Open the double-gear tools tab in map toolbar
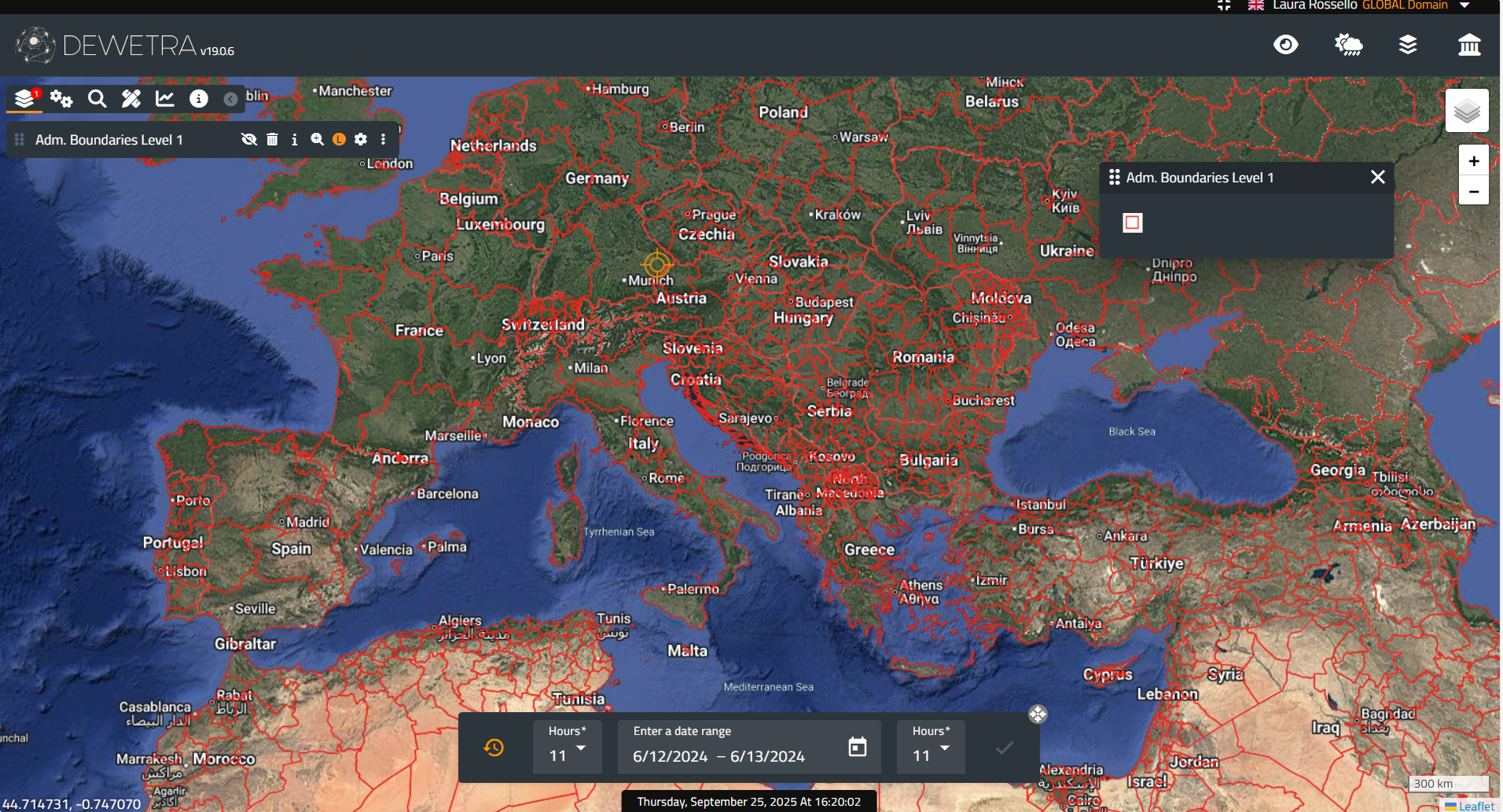Screen dimensions: 1503x812 click(61, 98)
